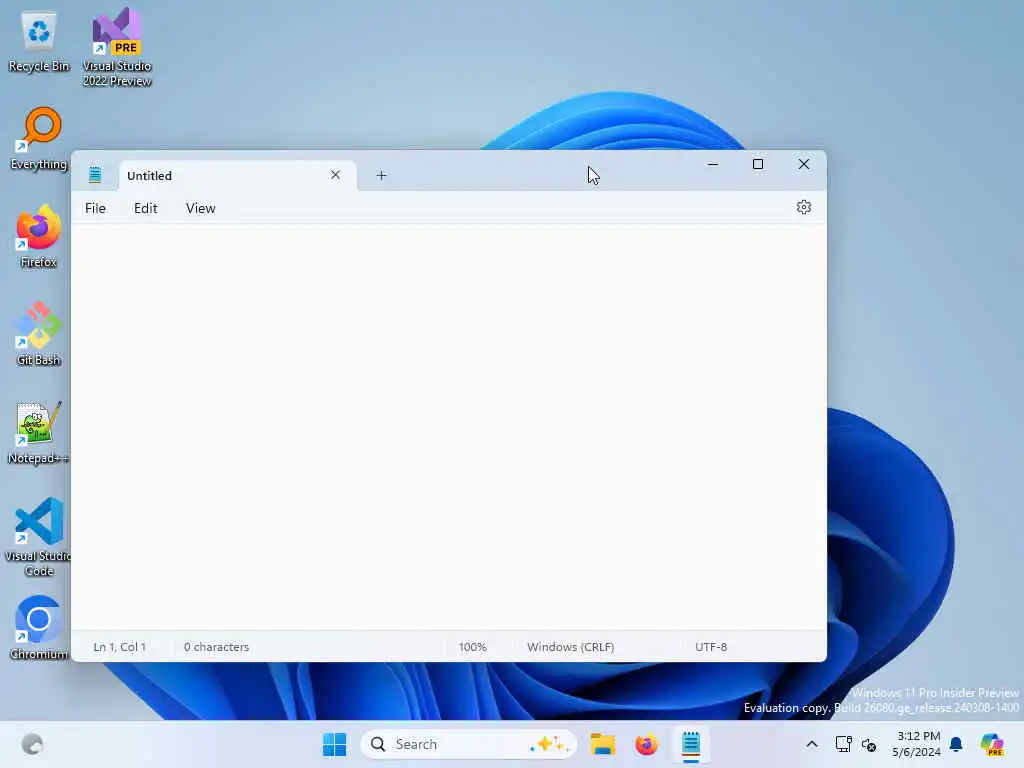The height and width of the screenshot is (768, 1024).
Task: Open the Windows Start menu
Action: click(x=334, y=744)
